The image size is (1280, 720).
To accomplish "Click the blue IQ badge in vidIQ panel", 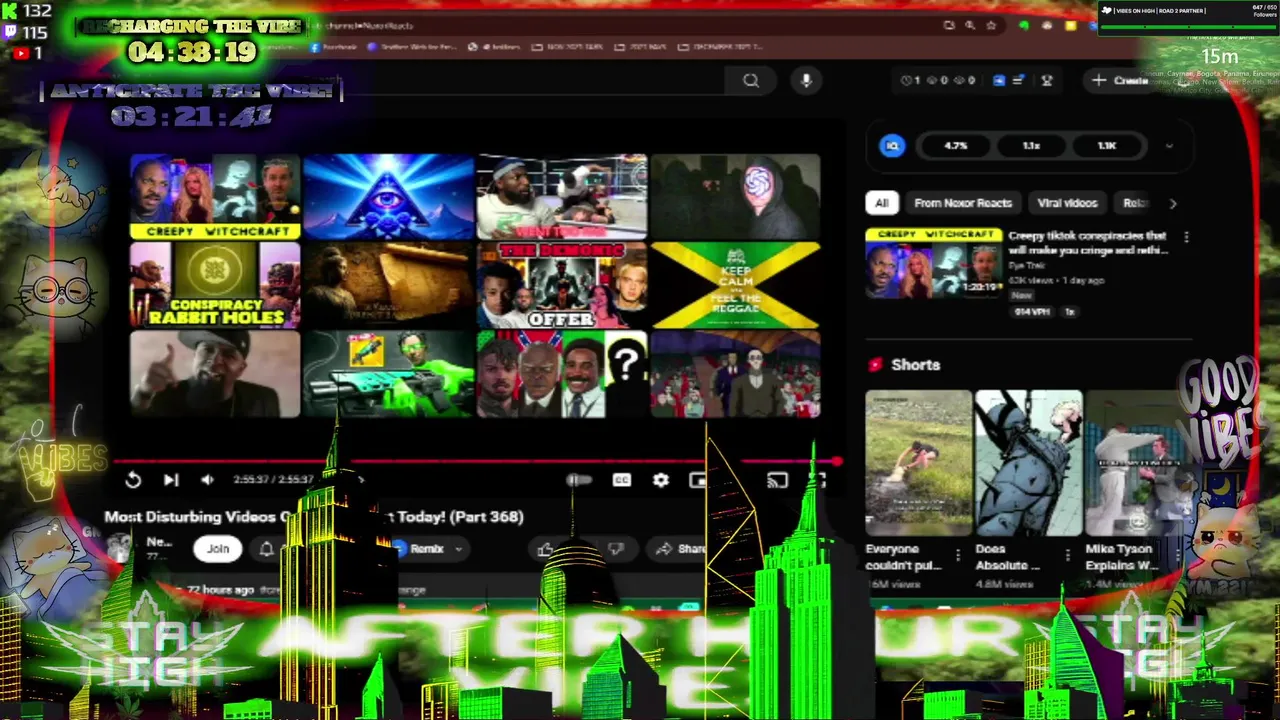I will pyautogui.click(x=892, y=146).
